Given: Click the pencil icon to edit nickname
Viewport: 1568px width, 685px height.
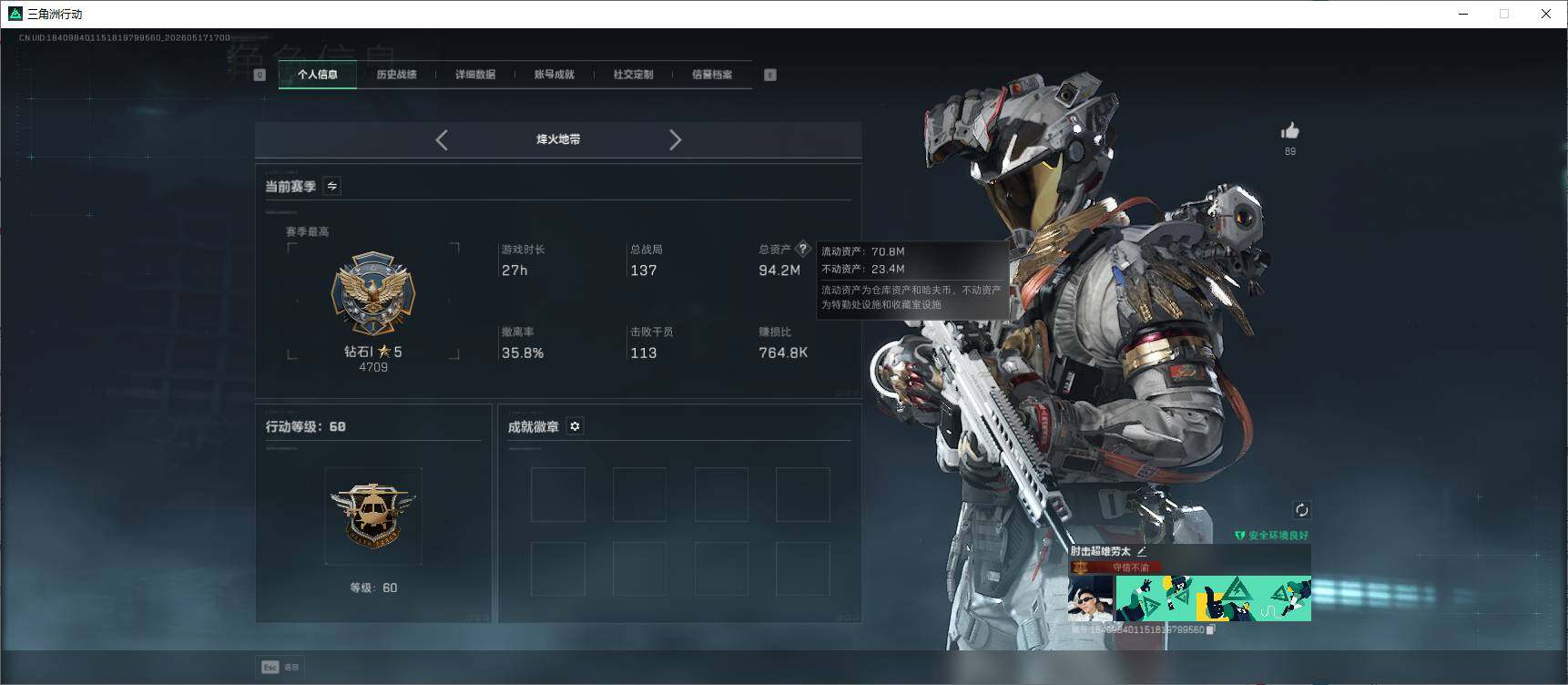Looking at the screenshot, I should tap(1142, 551).
